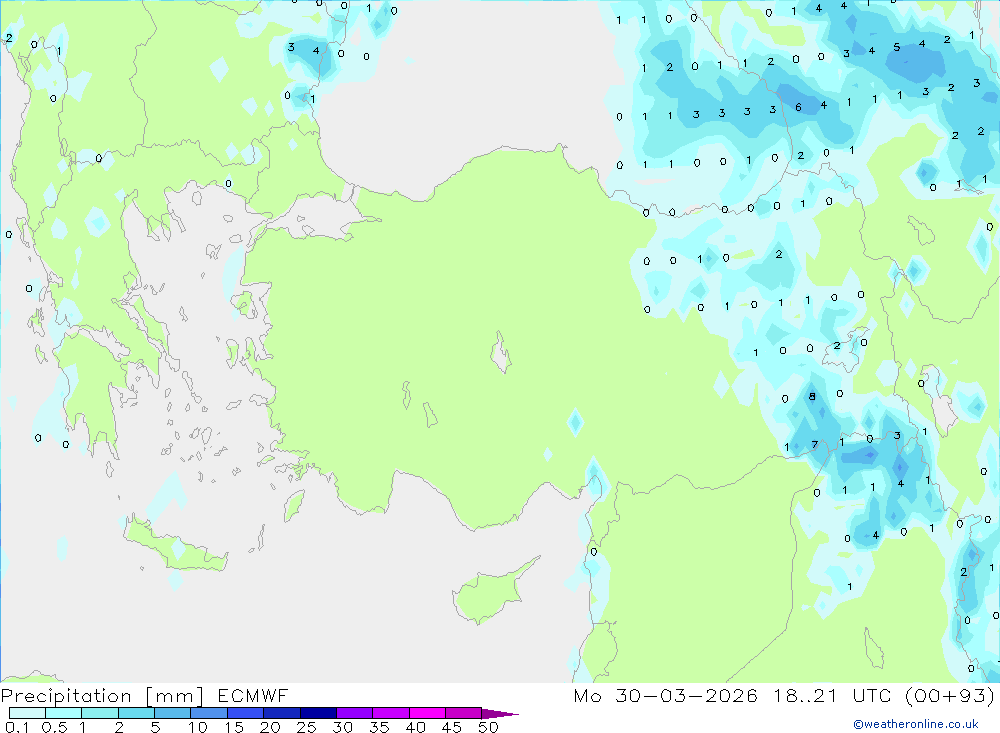Click the legend tick label "50"
1000x733 pixels.
tap(488, 727)
